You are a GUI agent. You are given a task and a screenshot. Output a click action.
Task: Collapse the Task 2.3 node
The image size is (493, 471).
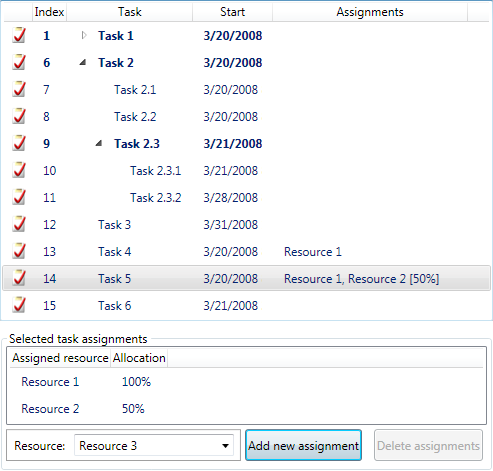99,143
